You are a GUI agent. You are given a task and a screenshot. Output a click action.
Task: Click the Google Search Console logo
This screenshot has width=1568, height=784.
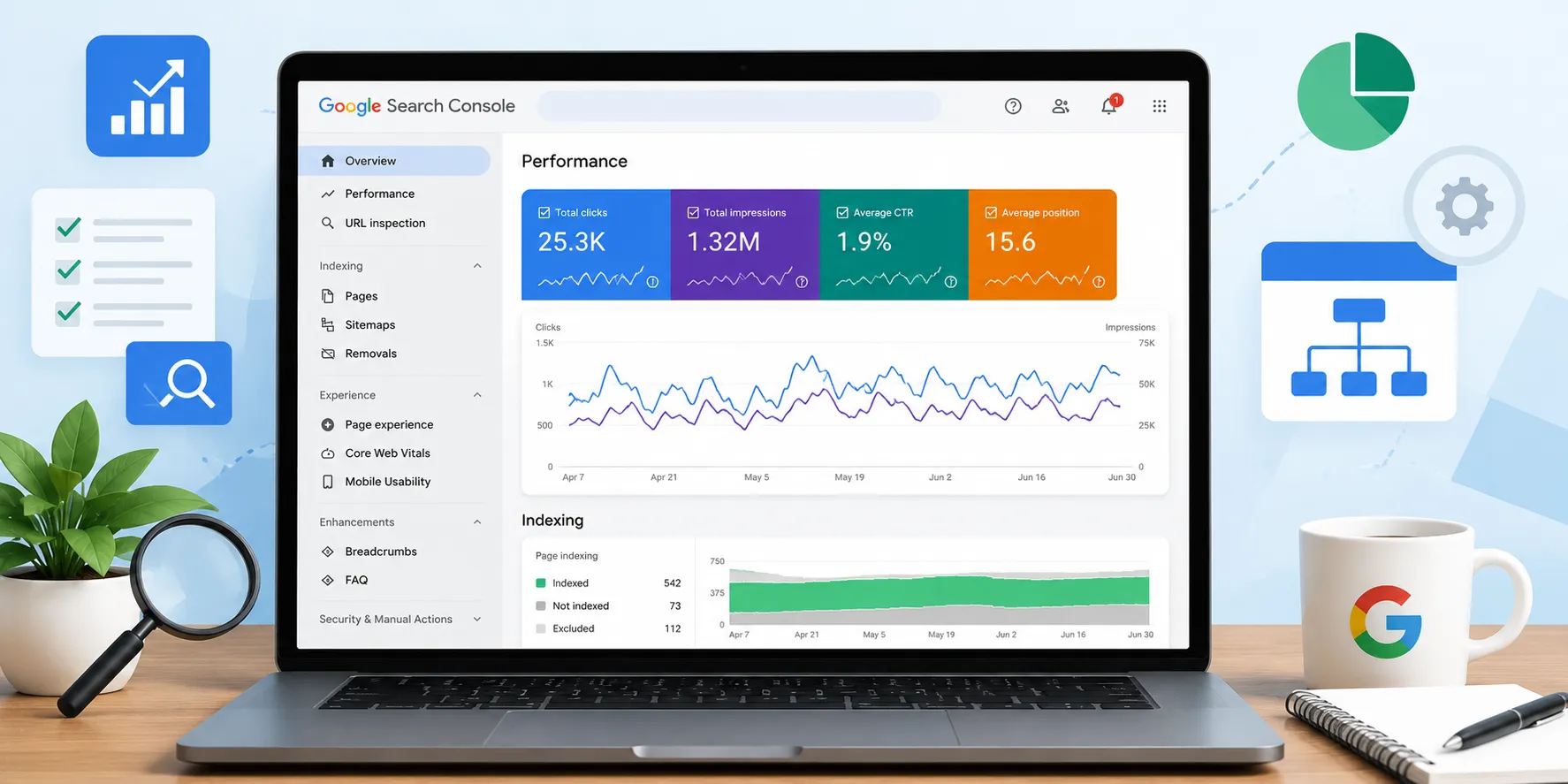[416, 106]
